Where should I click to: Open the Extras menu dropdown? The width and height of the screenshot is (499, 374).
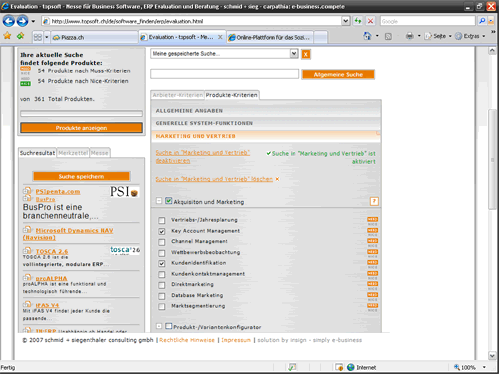[484, 36]
